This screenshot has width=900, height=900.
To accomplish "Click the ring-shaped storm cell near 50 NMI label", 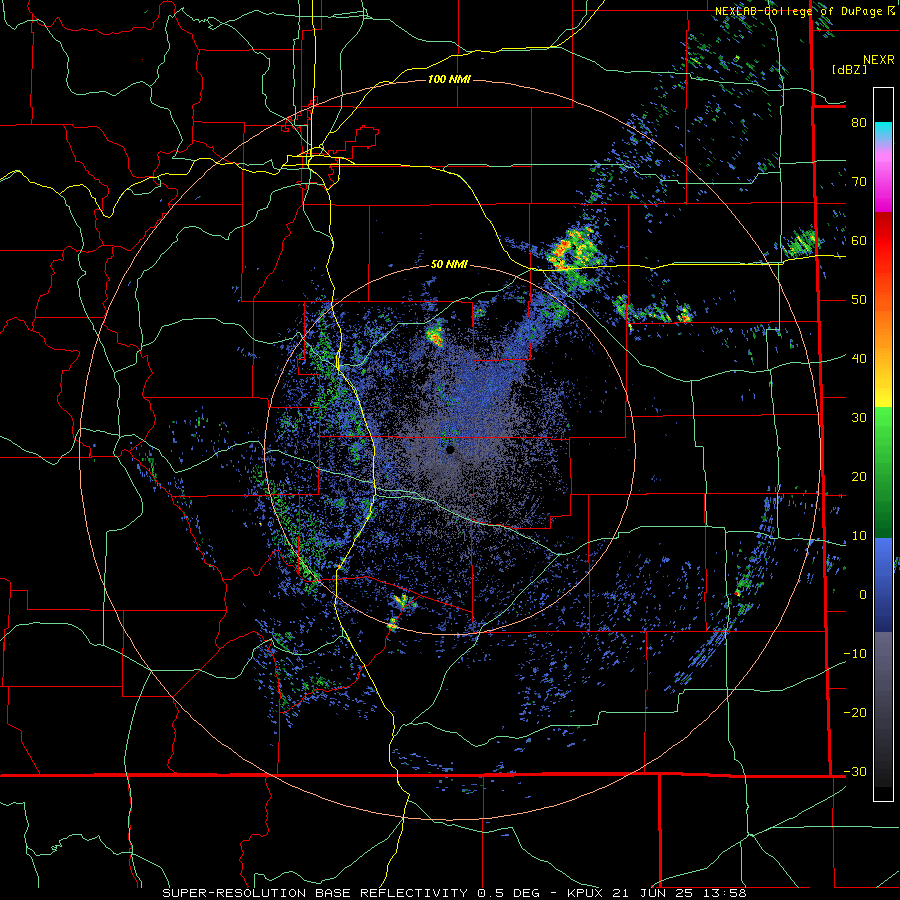I will (575, 251).
